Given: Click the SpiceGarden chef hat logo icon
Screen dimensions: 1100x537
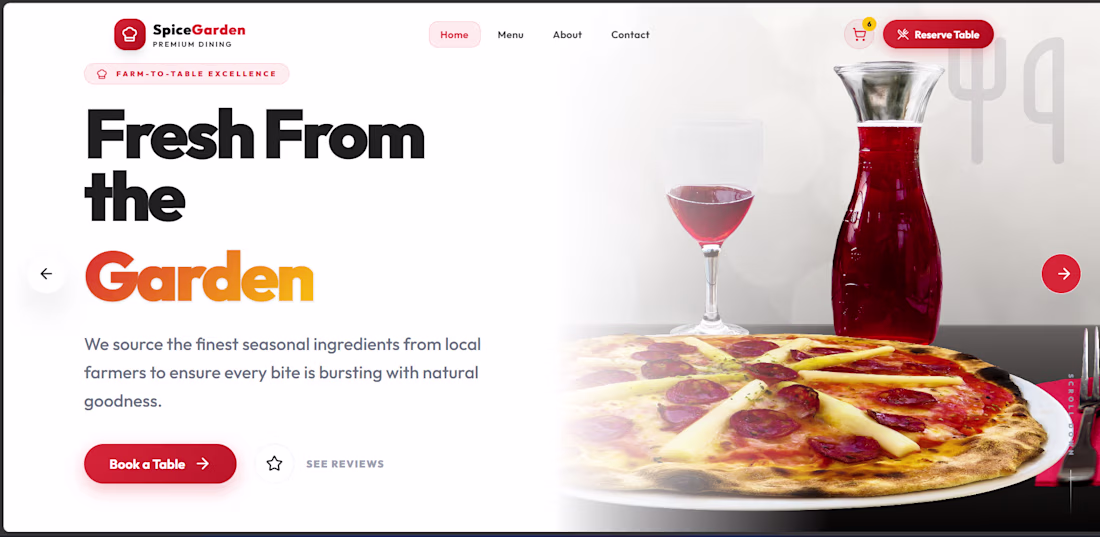Looking at the screenshot, I should [x=130, y=34].
